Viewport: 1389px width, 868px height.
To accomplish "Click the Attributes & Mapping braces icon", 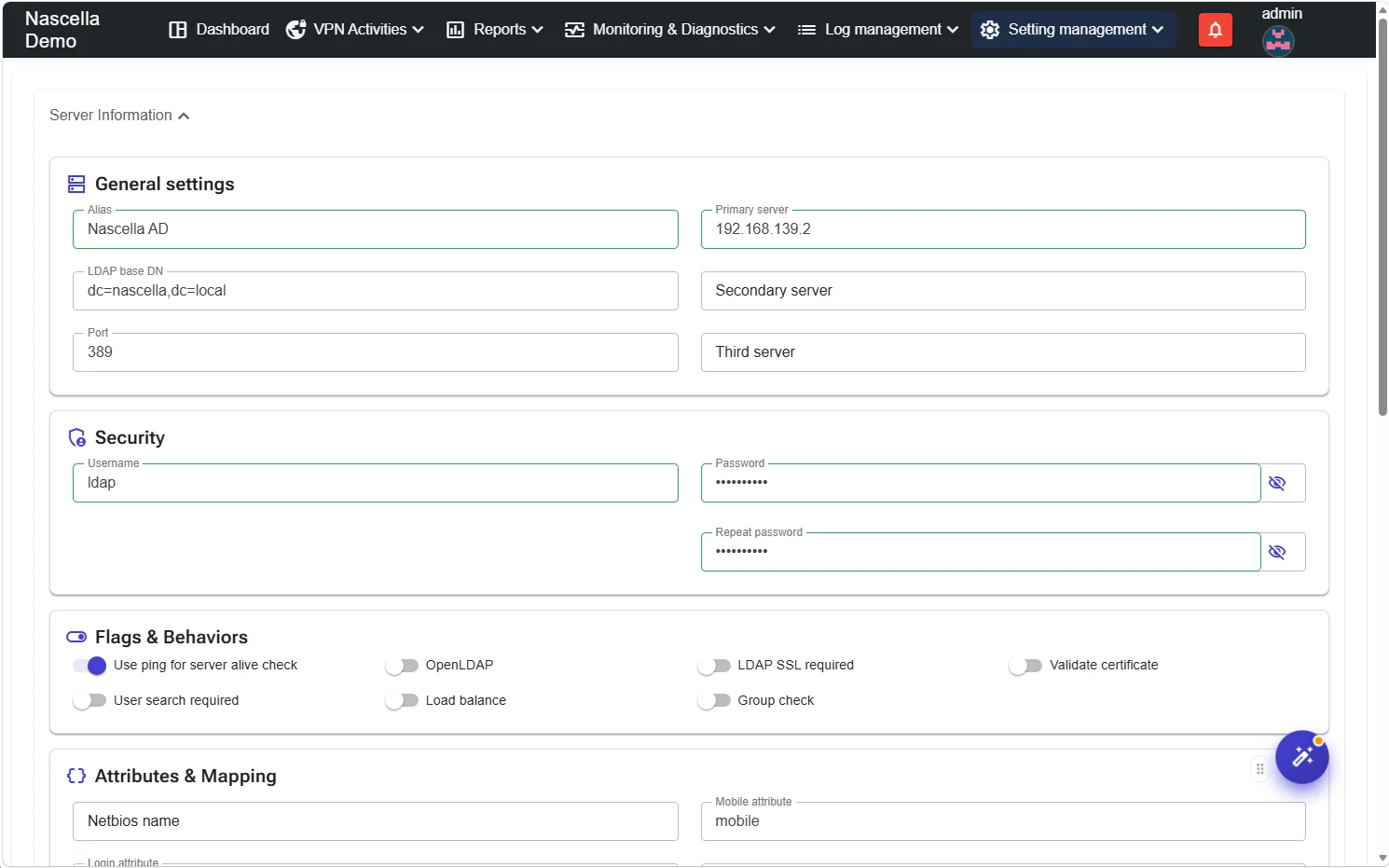I will (76, 777).
